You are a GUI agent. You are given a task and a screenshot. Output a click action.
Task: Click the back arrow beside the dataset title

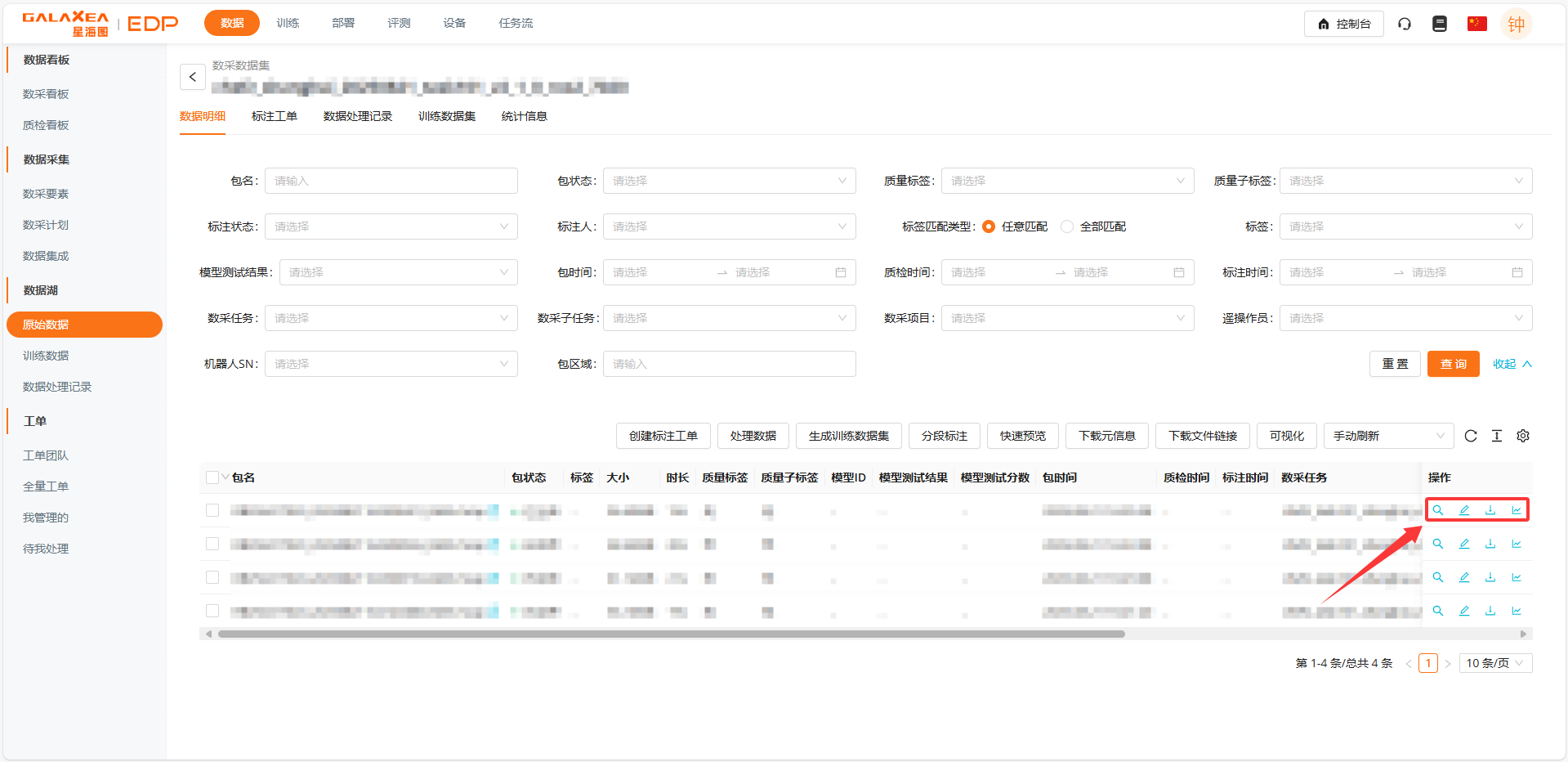193,77
